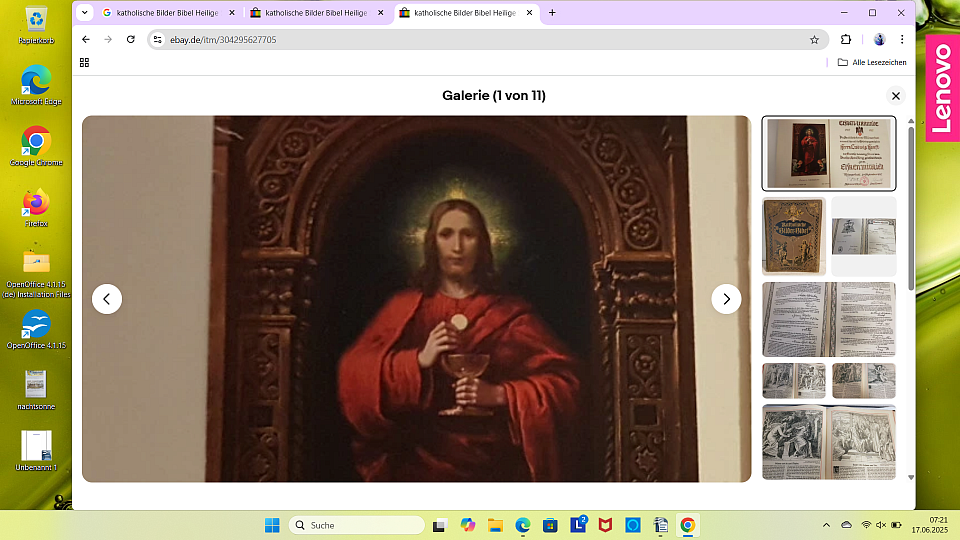Click the main Jesus painting image
The width and height of the screenshot is (960, 540).
[416, 299]
